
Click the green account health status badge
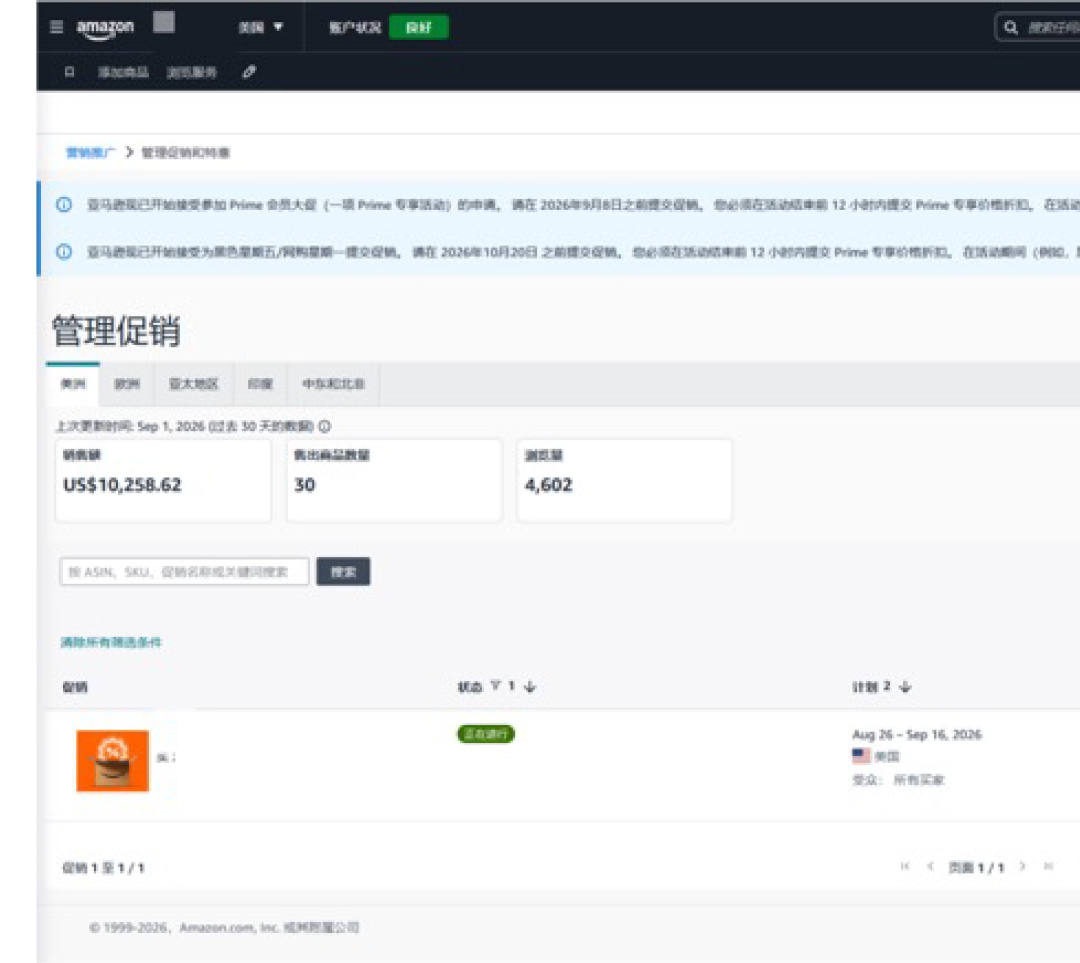pos(418,28)
